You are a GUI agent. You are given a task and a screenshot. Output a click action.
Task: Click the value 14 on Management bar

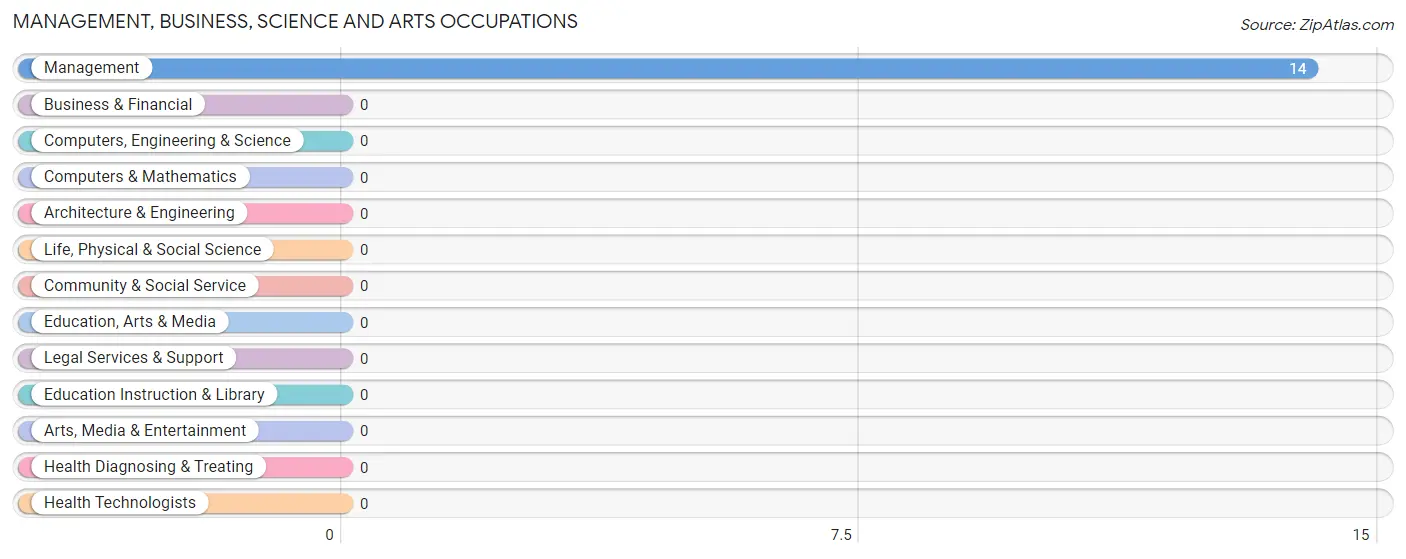coord(1298,69)
